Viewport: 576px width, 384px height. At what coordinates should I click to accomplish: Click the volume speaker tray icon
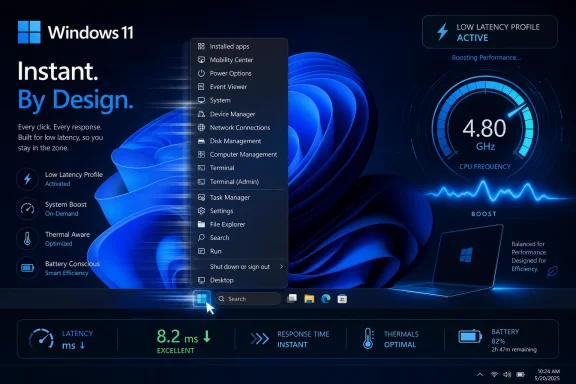(x=507, y=374)
